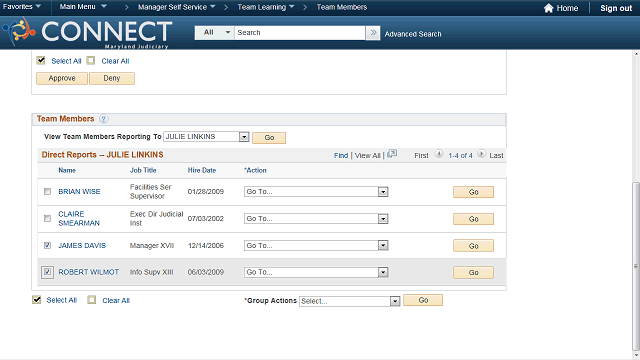Open the Favorites menu

pos(22,7)
